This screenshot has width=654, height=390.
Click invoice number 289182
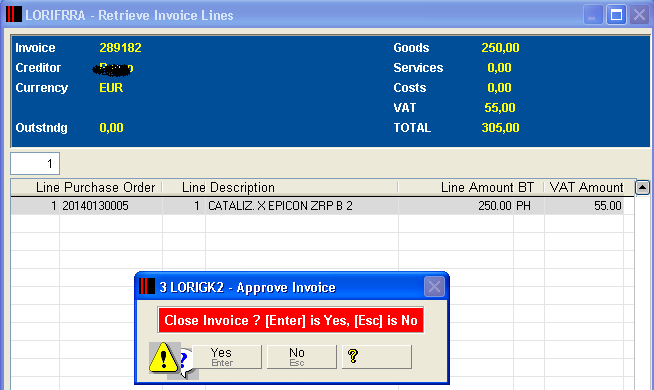(121, 48)
